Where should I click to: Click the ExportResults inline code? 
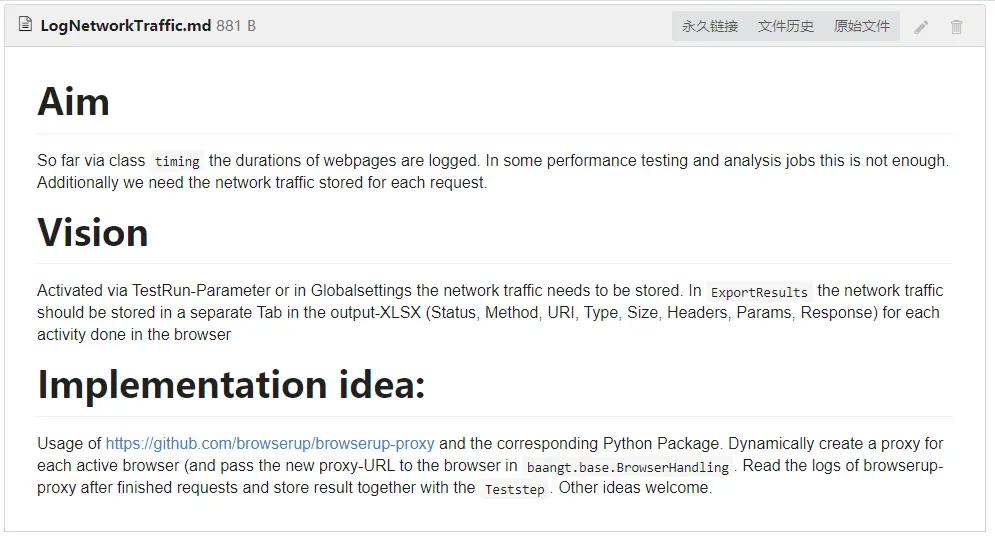[x=759, y=292]
